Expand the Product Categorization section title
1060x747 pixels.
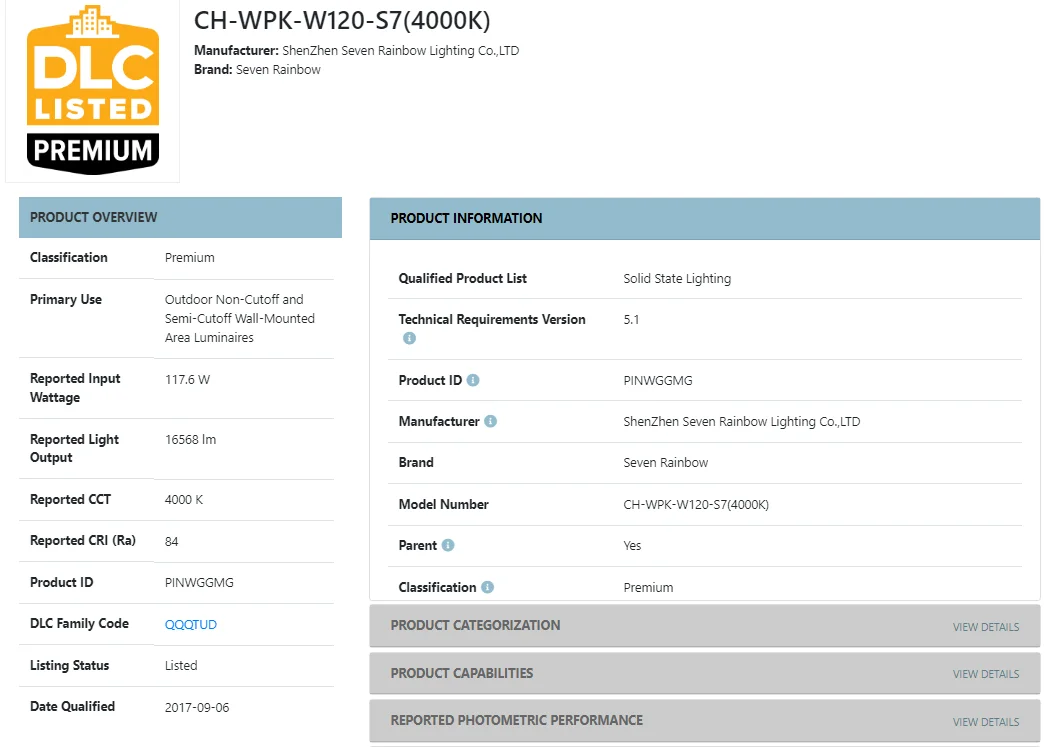[x=475, y=625]
